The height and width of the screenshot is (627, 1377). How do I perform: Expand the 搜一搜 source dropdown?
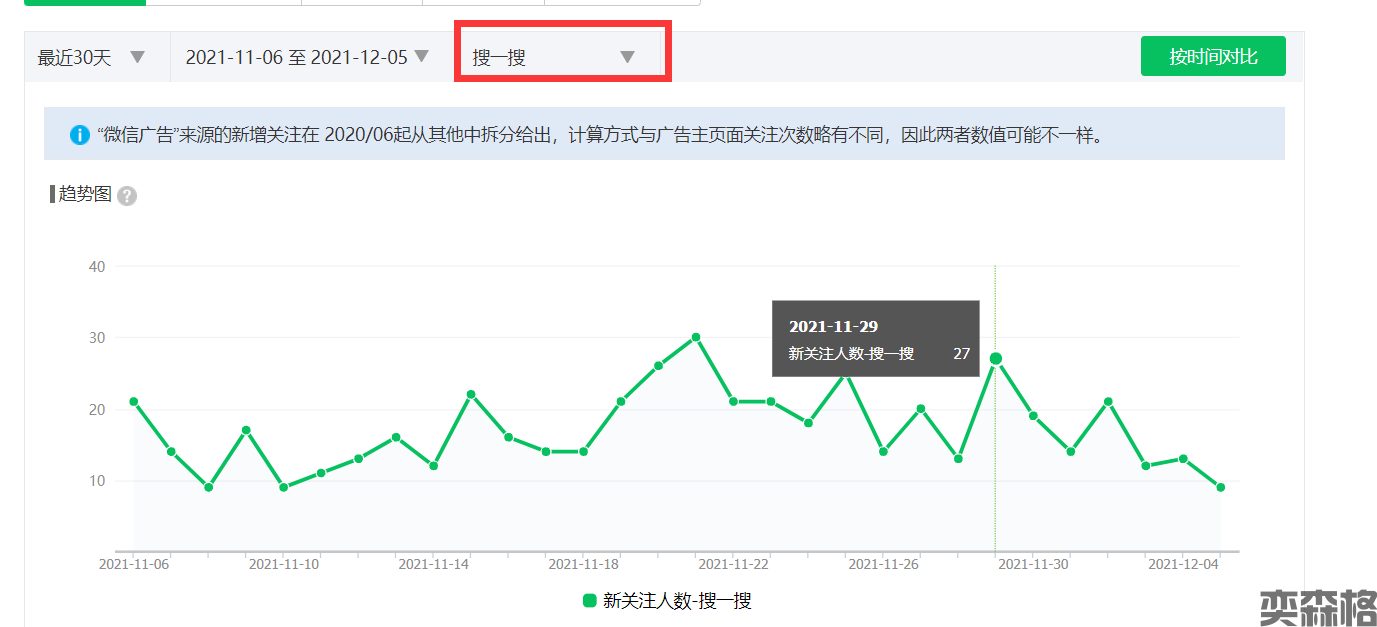coord(554,58)
